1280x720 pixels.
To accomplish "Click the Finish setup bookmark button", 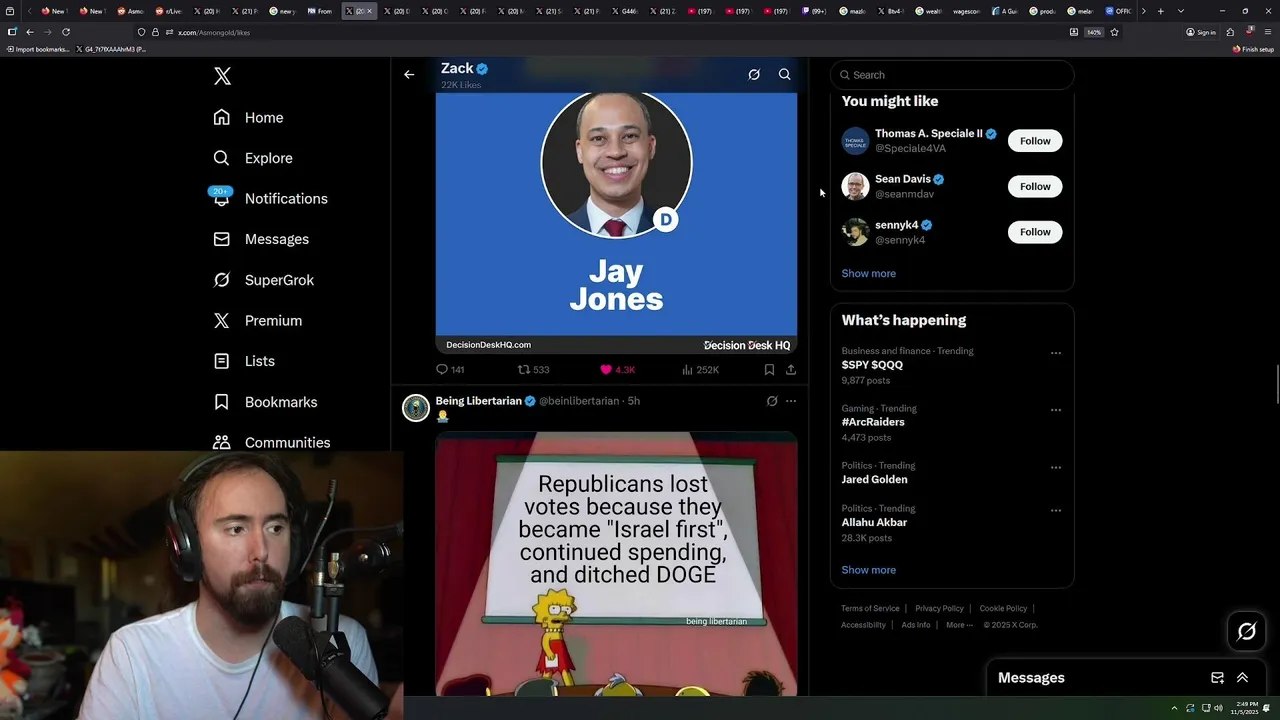I will pos(1253,49).
